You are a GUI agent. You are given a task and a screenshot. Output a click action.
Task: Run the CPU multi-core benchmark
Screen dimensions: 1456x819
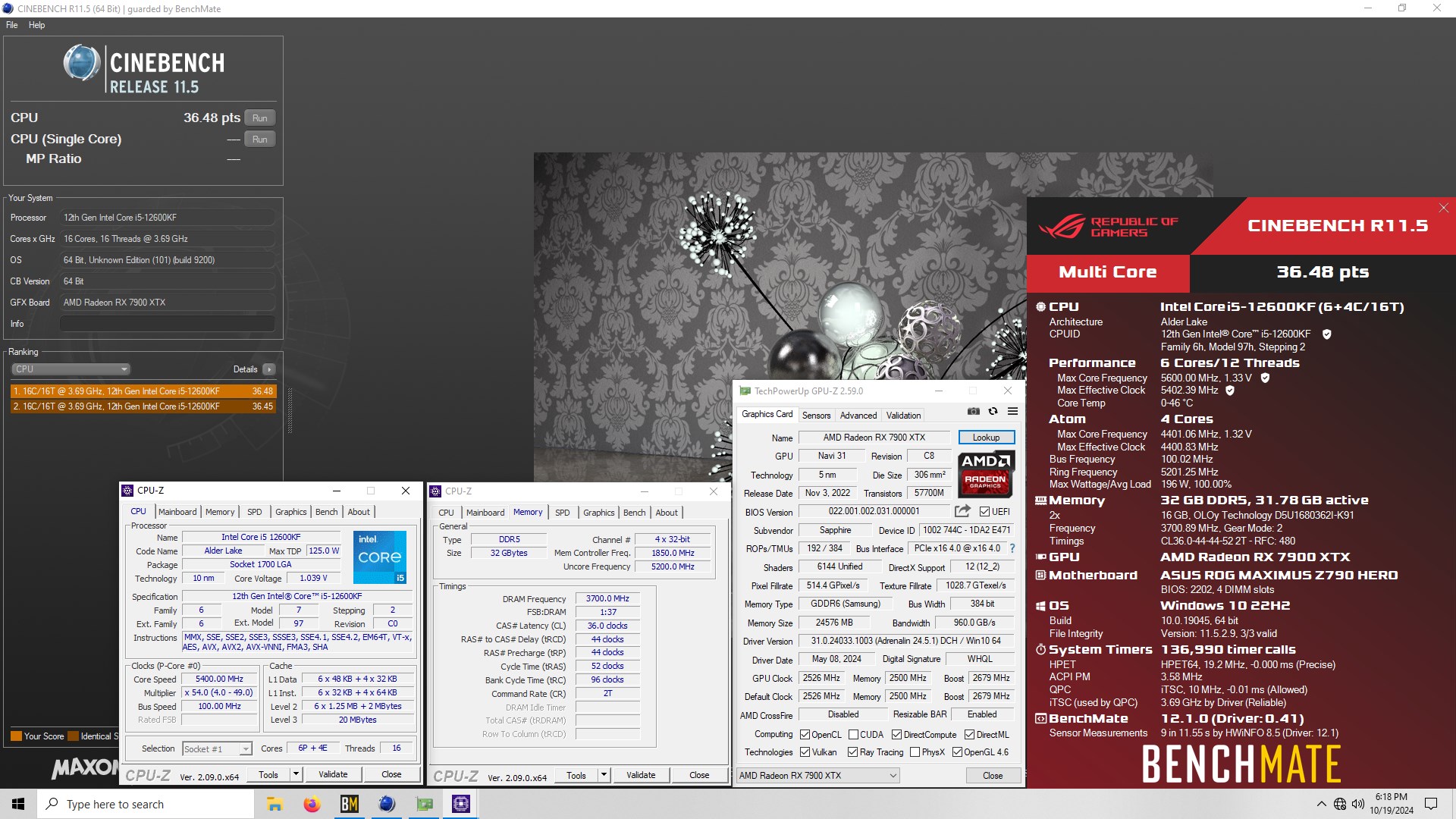tap(260, 118)
